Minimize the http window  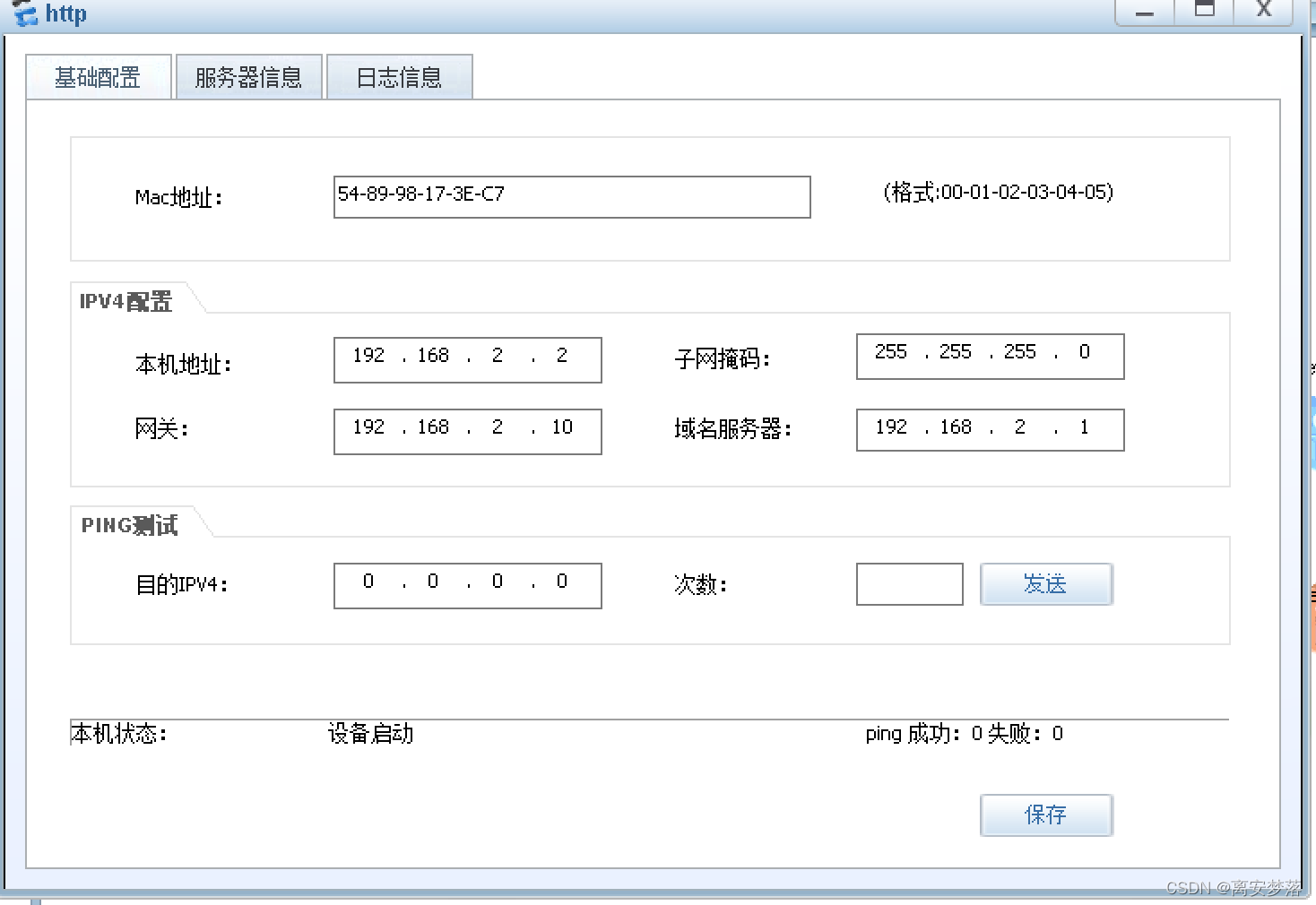[x=1145, y=11]
